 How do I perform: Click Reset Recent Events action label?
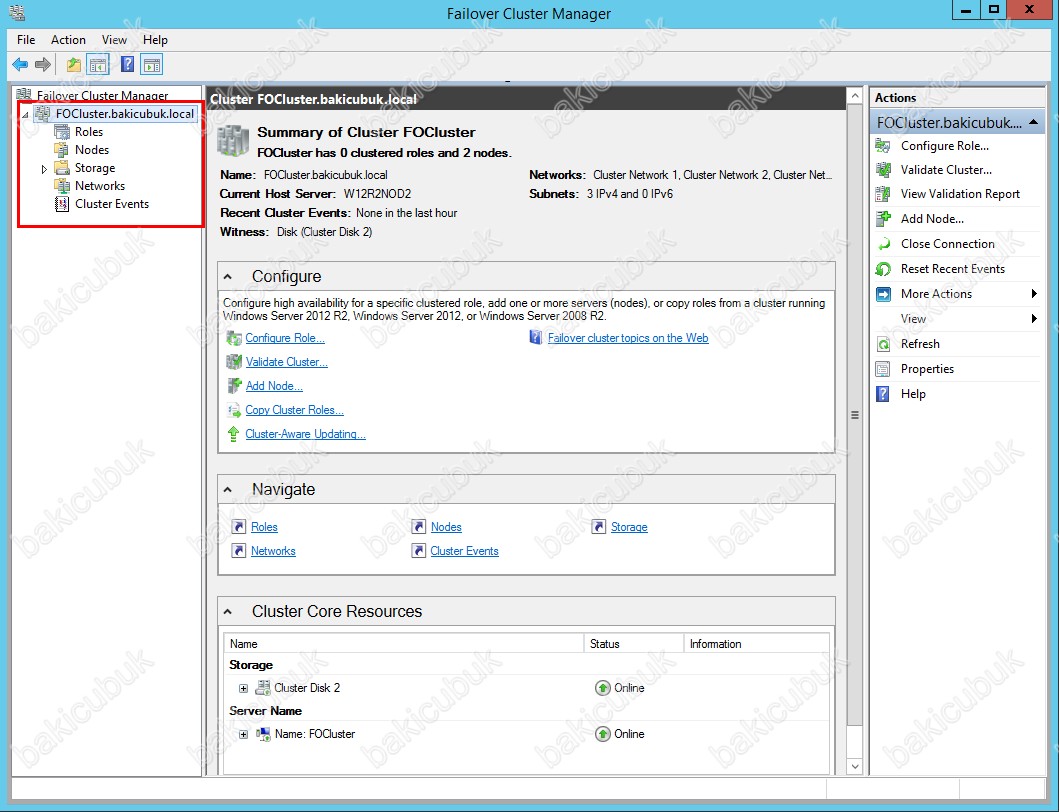click(x=953, y=269)
